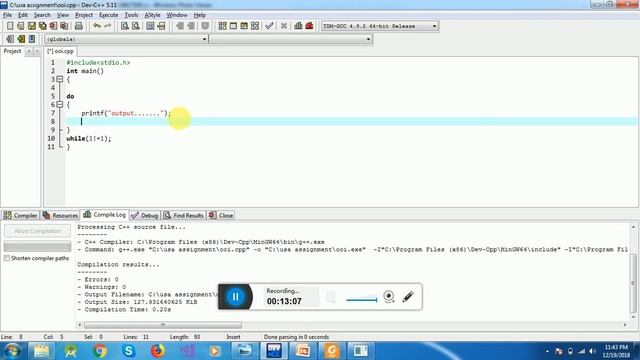
Task: Open the AStyle menu
Action: pyautogui.click(x=152, y=15)
